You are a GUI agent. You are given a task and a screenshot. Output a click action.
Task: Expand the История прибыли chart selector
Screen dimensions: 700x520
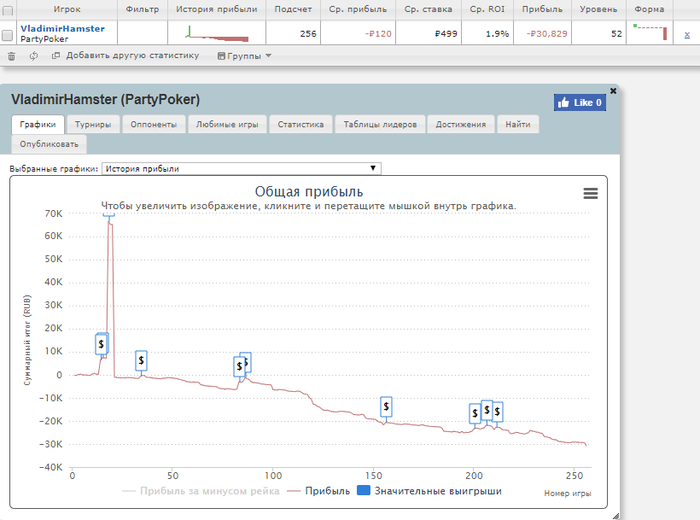[x=242, y=168]
